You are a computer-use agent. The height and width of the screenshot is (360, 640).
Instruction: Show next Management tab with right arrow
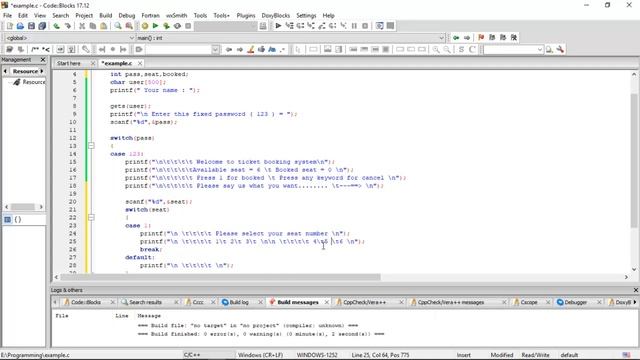pyautogui.click(x=42, y=71)
